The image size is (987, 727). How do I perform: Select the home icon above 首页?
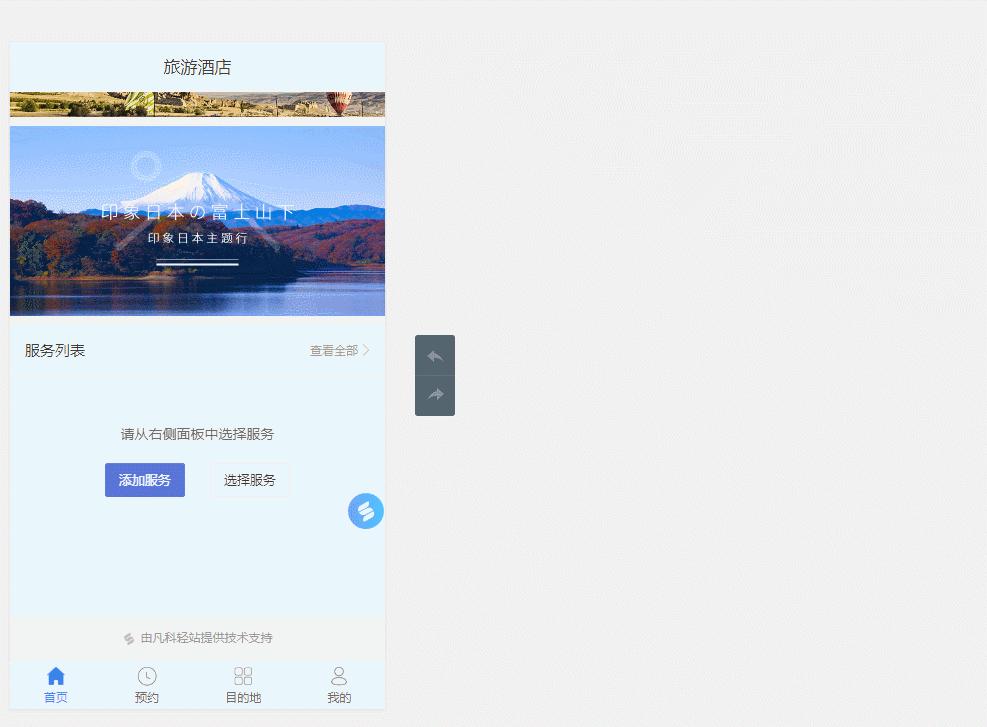[56, 674]
